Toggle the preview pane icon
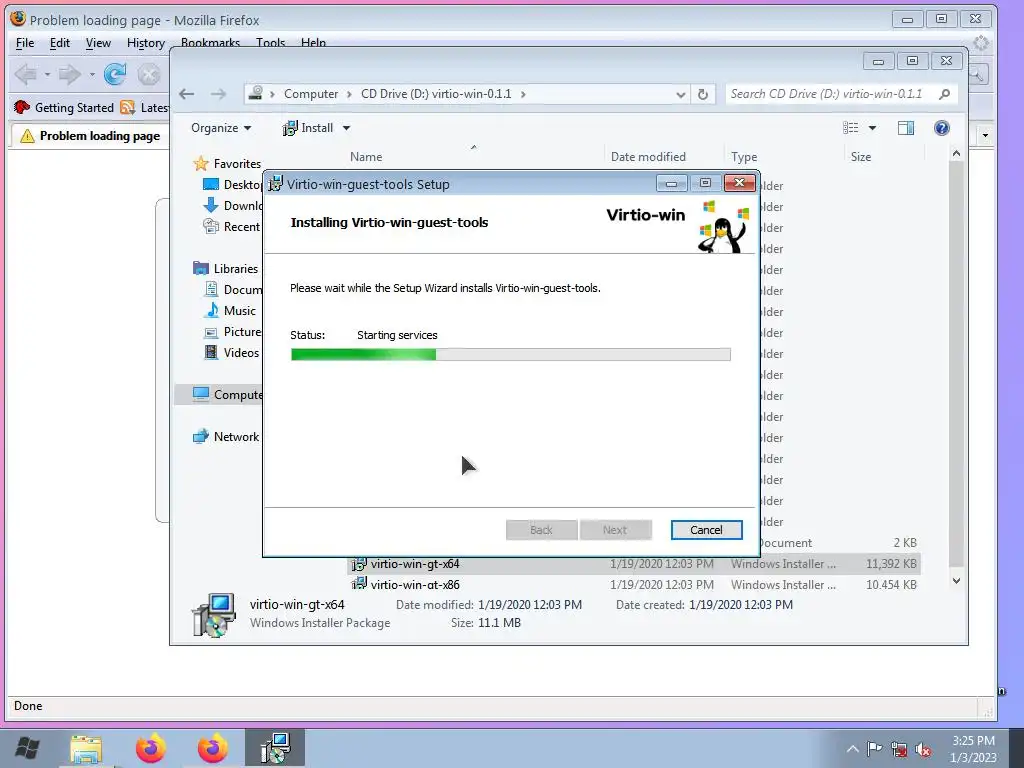Viewport: 1024px width, 768px height. [x=906, y=128]
